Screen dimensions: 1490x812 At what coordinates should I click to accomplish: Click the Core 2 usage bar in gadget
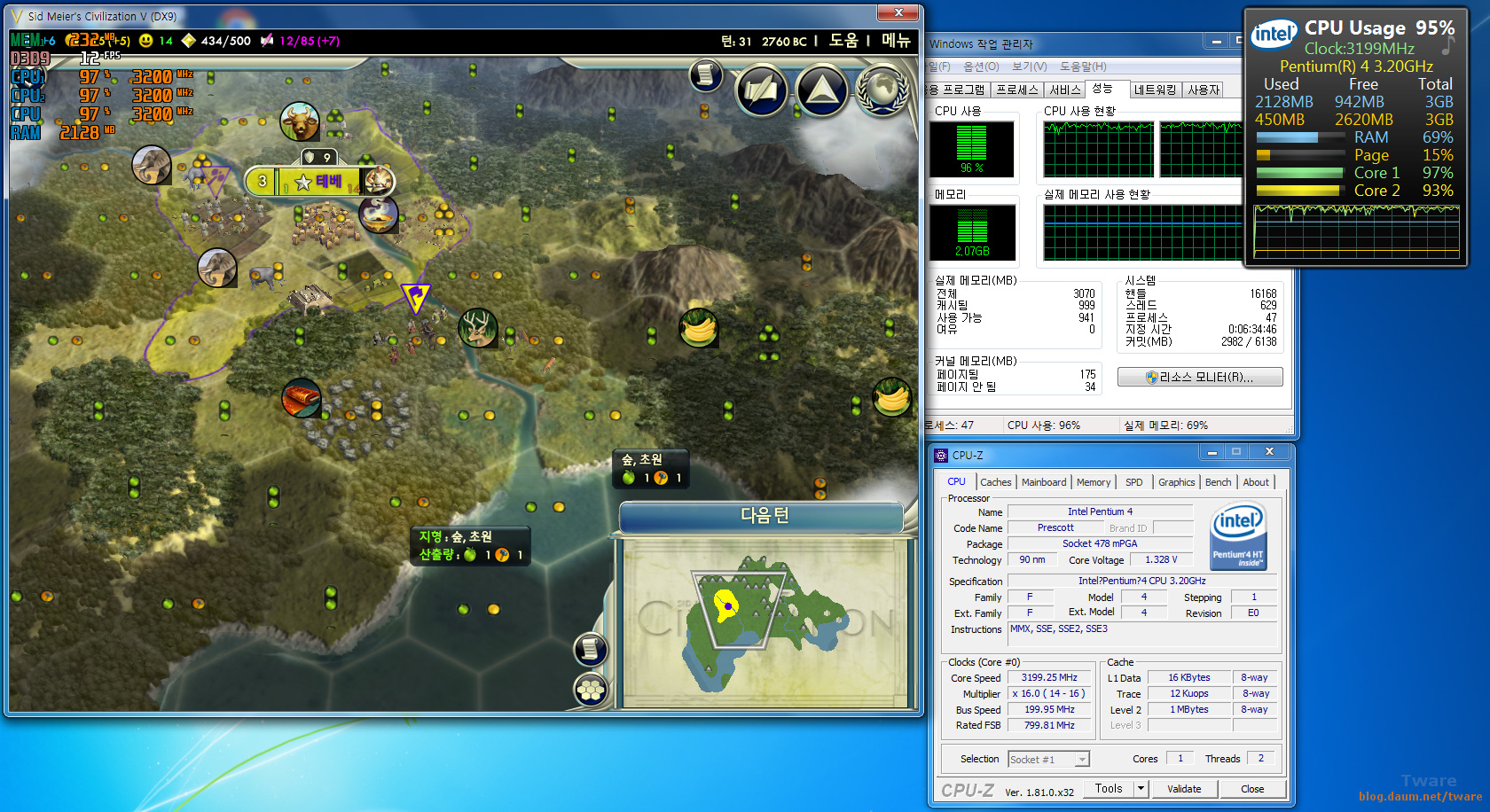coord(1300,191)
